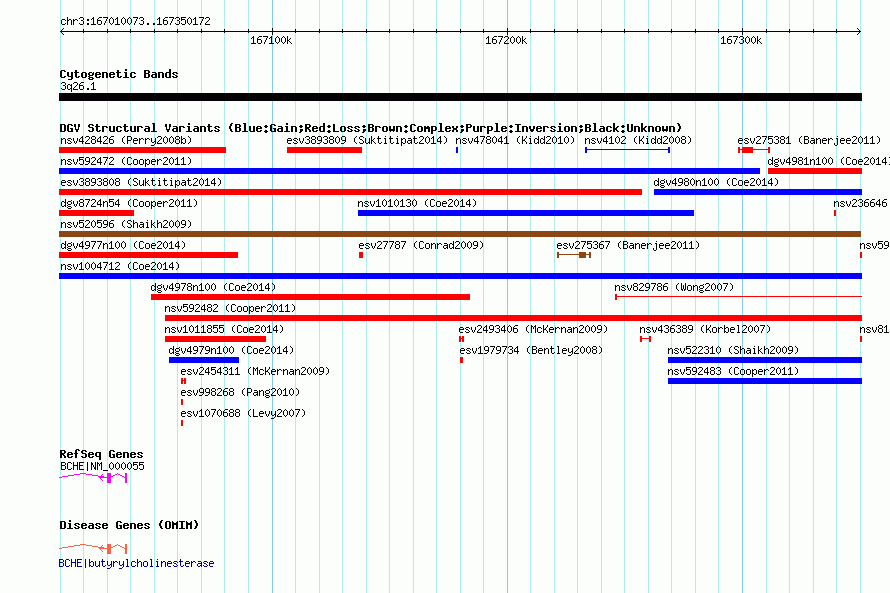Click the brown nsv520596 complex bar
The height and width of the screenshot is (593, 890).
click(460, 234)
